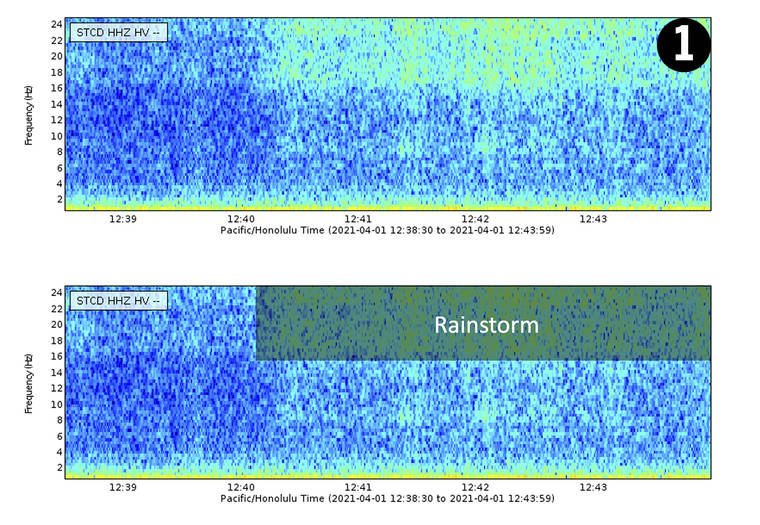Image resolution: width=760 pixels, height=525 pixels.
Task: Click the bottom Pacific/Honolulu Time axis caption
Action: (387, 498)
